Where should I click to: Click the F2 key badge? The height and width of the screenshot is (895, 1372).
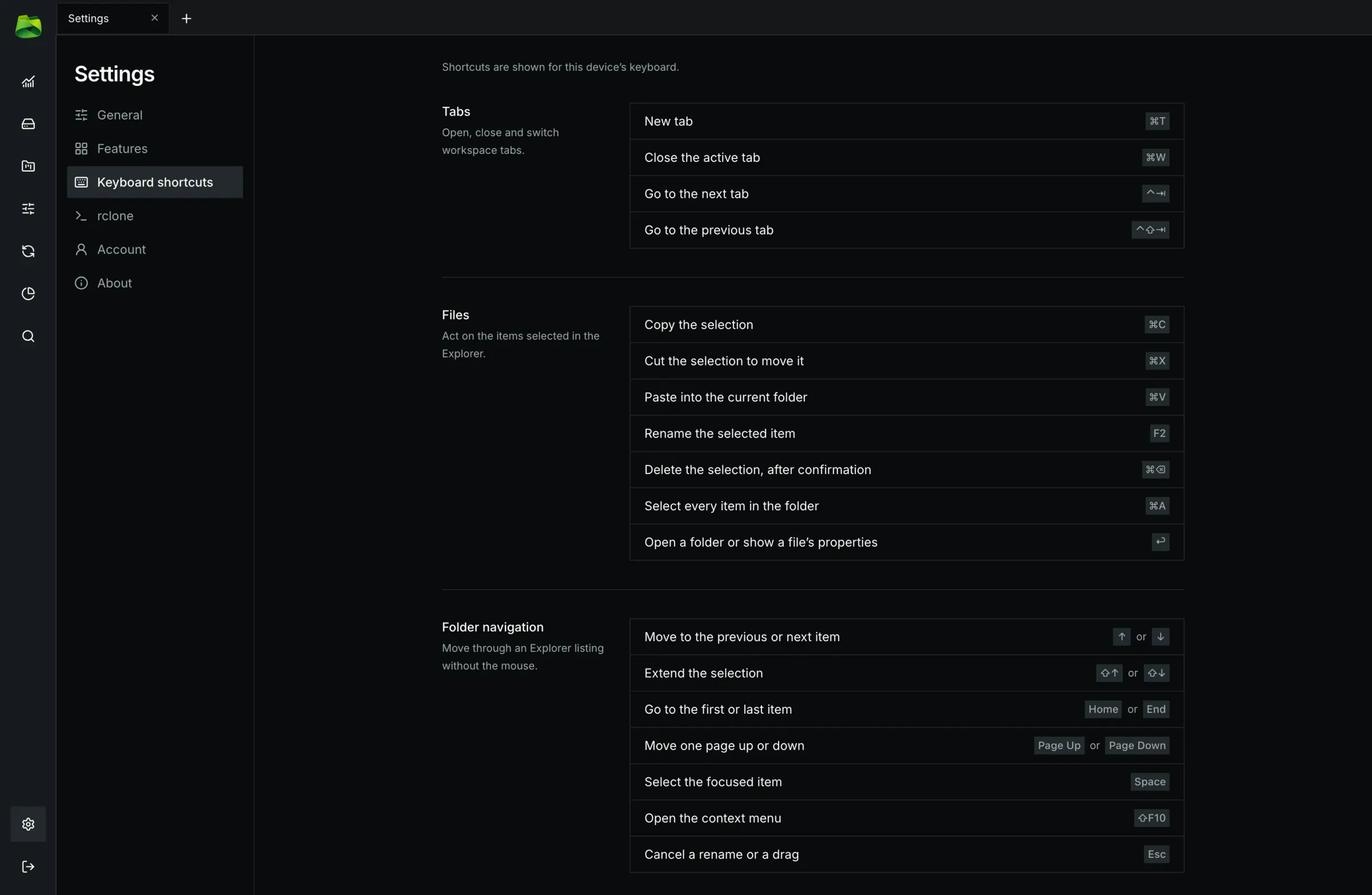[x=1159, y=433]
